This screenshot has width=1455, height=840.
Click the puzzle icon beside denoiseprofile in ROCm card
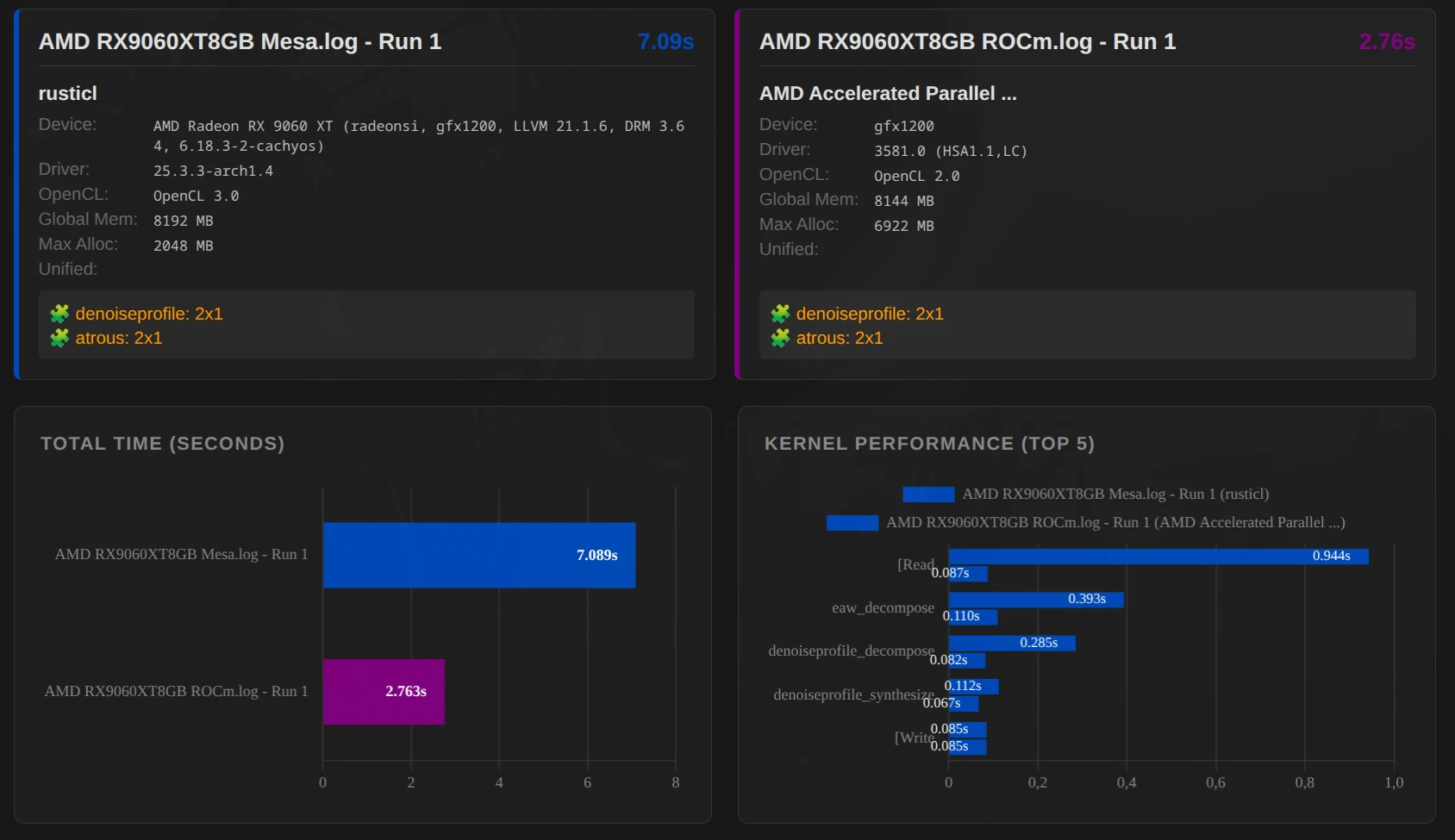(x=780, y=314)
